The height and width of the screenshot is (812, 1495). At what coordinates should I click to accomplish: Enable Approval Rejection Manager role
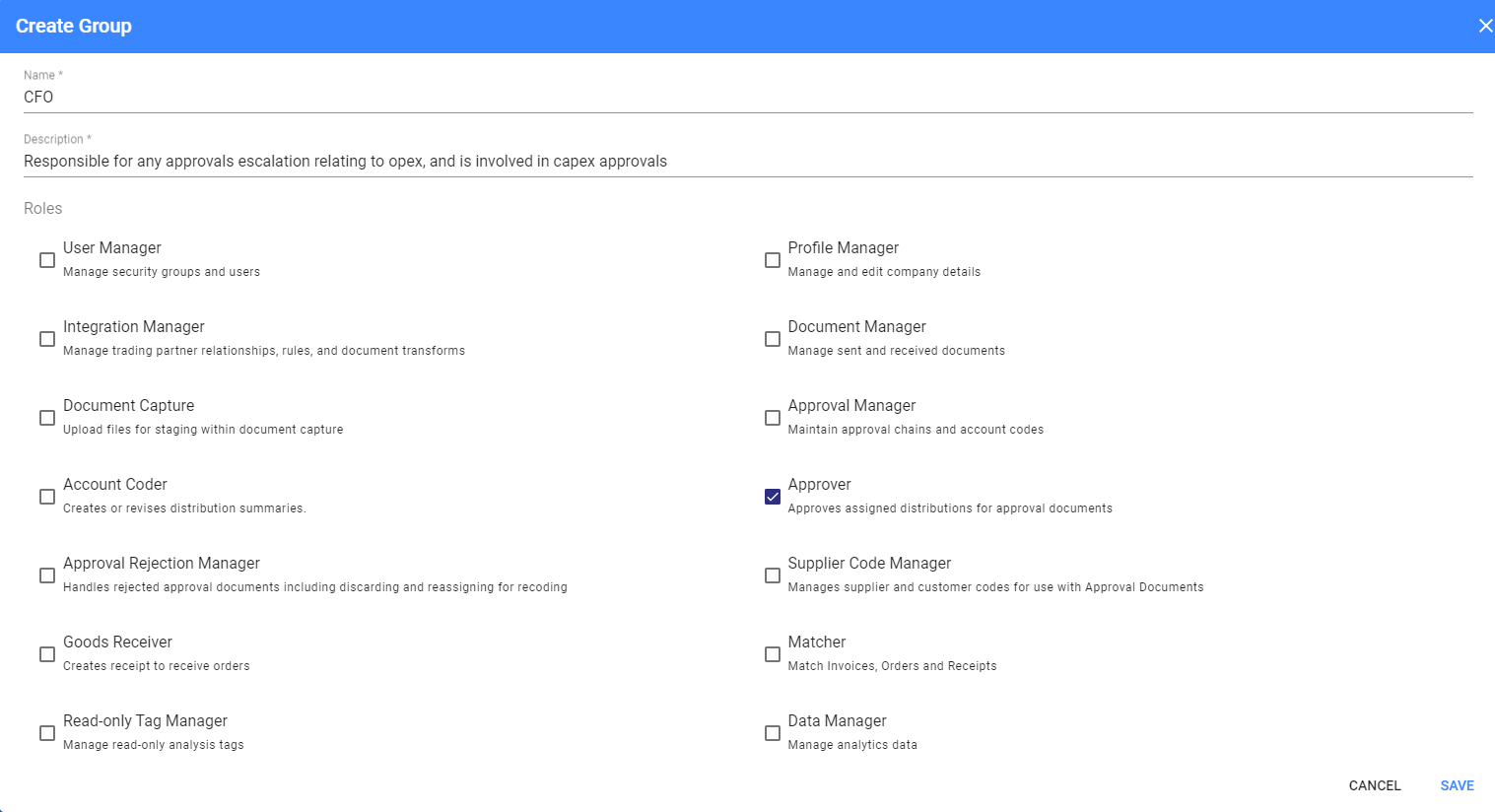point(47,575)
